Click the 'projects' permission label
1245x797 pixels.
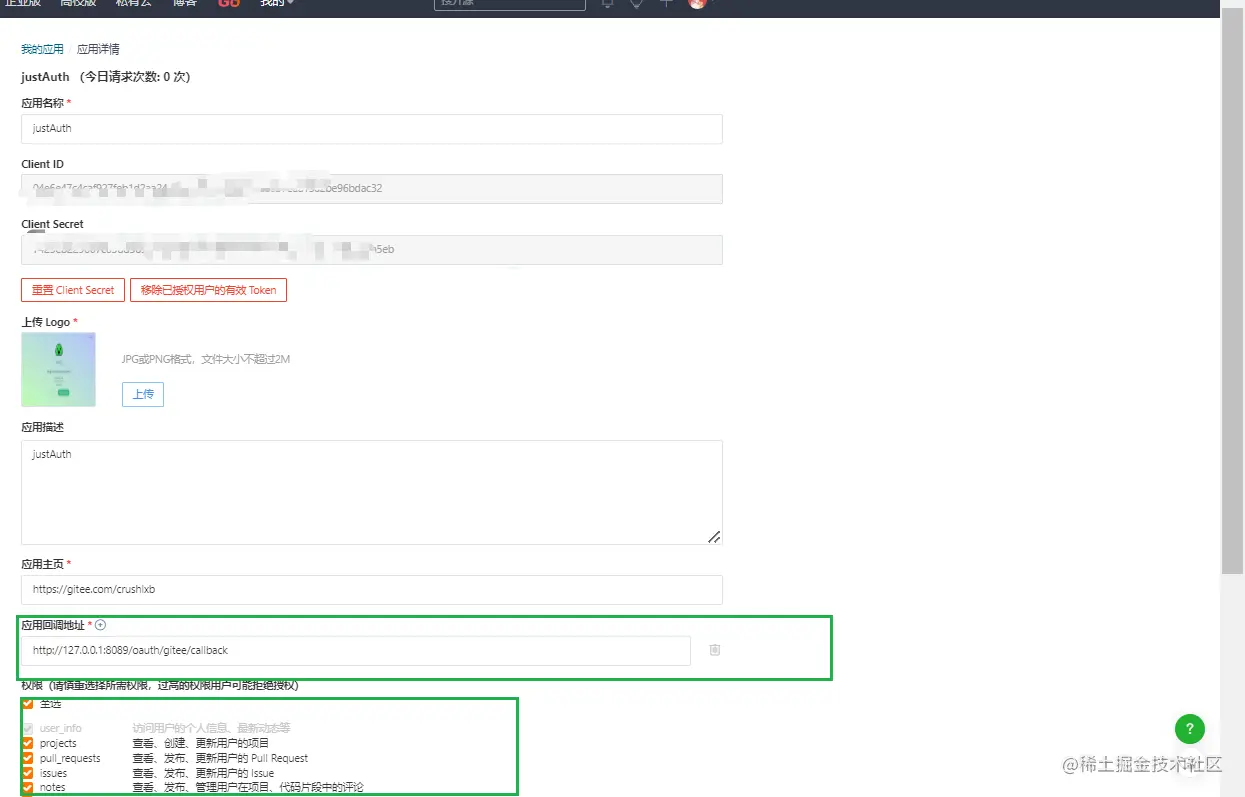(x=58, y=743)
